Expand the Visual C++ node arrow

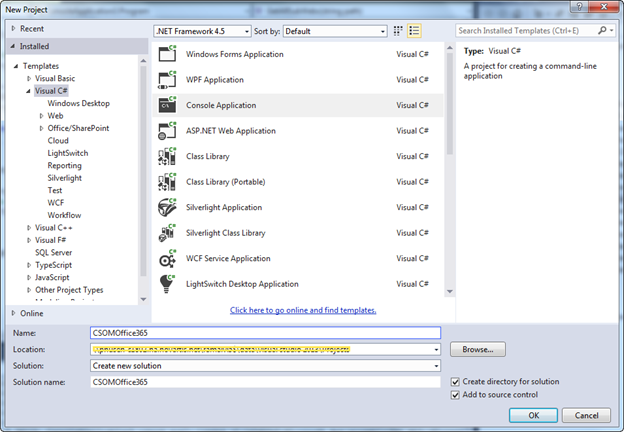[x=29, y=228]
